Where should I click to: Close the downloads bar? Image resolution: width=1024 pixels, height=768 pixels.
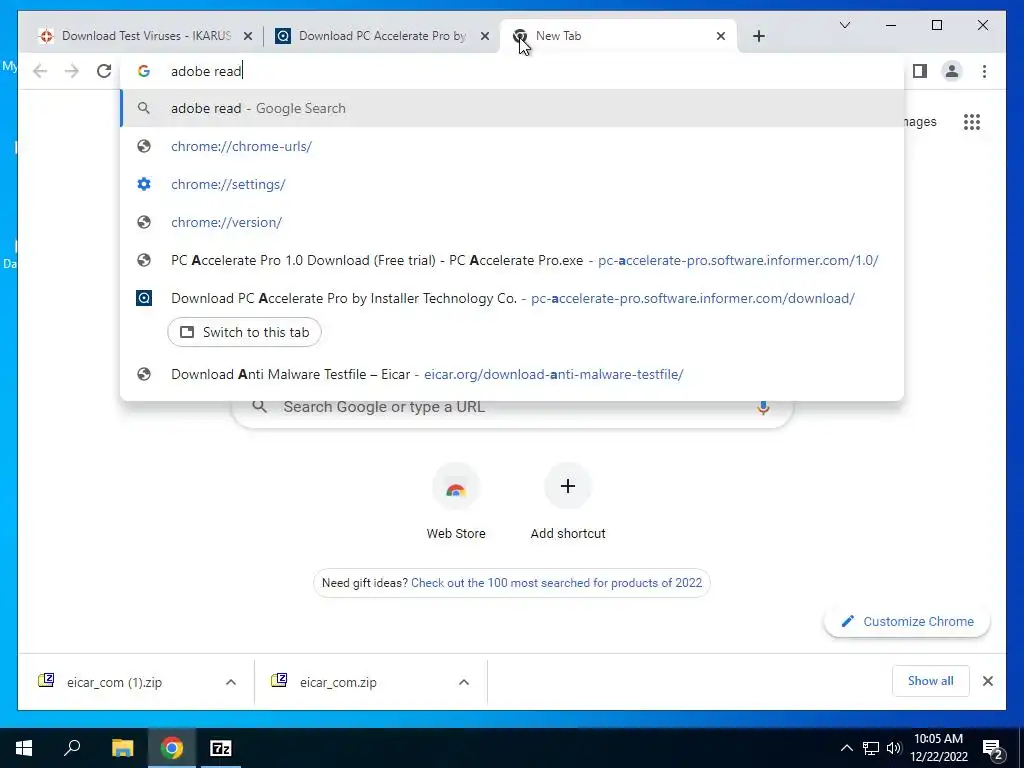pos(988,681)
